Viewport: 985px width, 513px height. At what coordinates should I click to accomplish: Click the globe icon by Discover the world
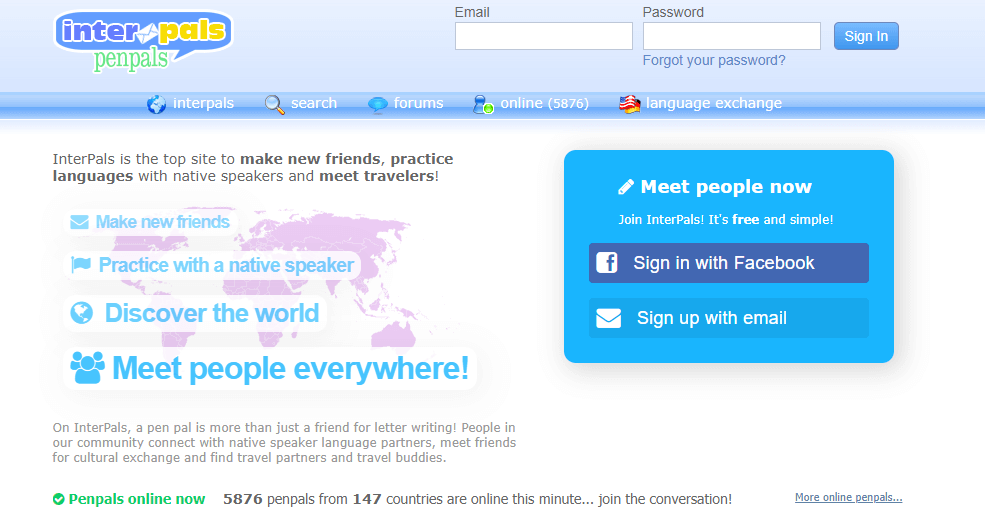[x=82, y=313]
